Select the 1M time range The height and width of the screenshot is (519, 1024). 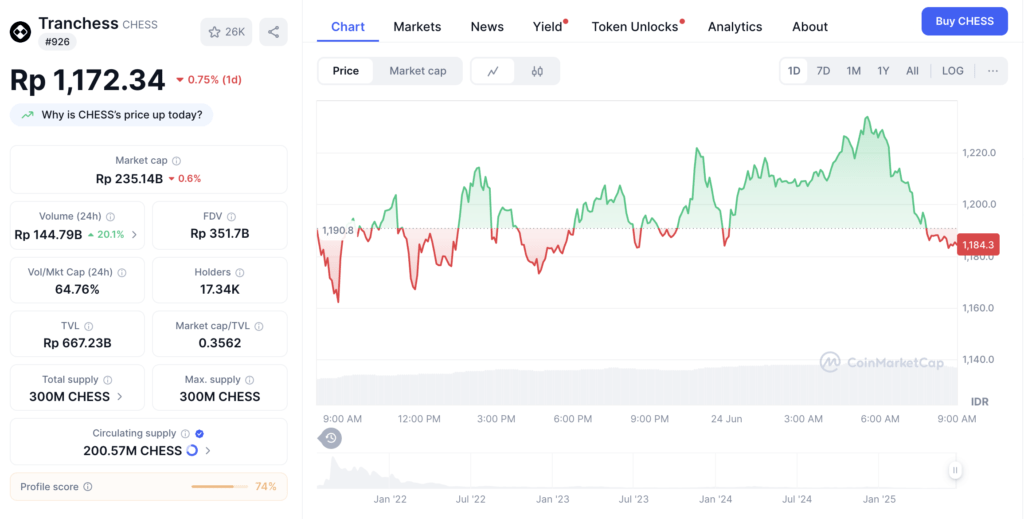point(854,71)
